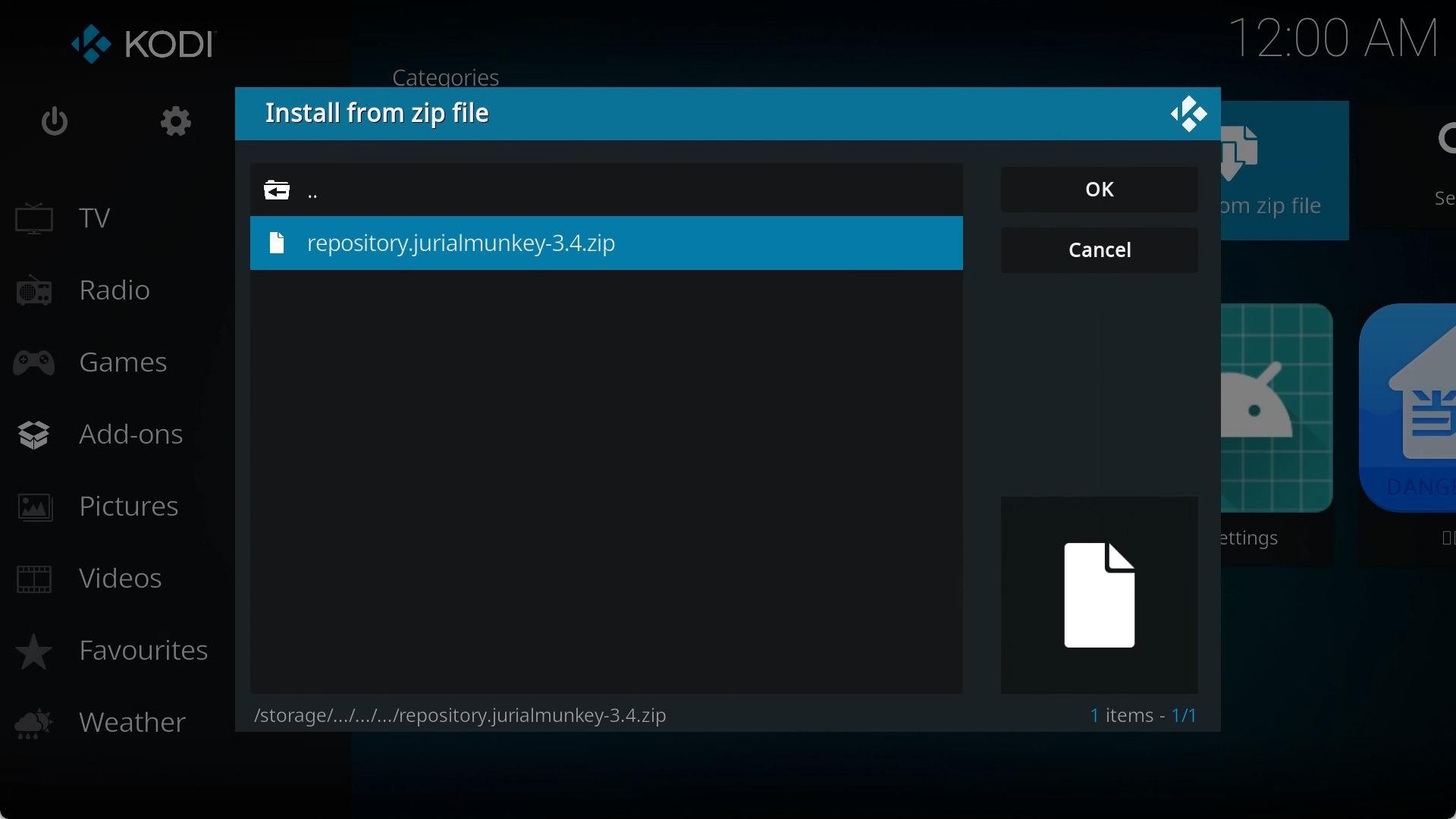Click the file preview thumbnail
Image resolution: width=1456 pixels, height=819 pixels.
tap(1099, 595)
